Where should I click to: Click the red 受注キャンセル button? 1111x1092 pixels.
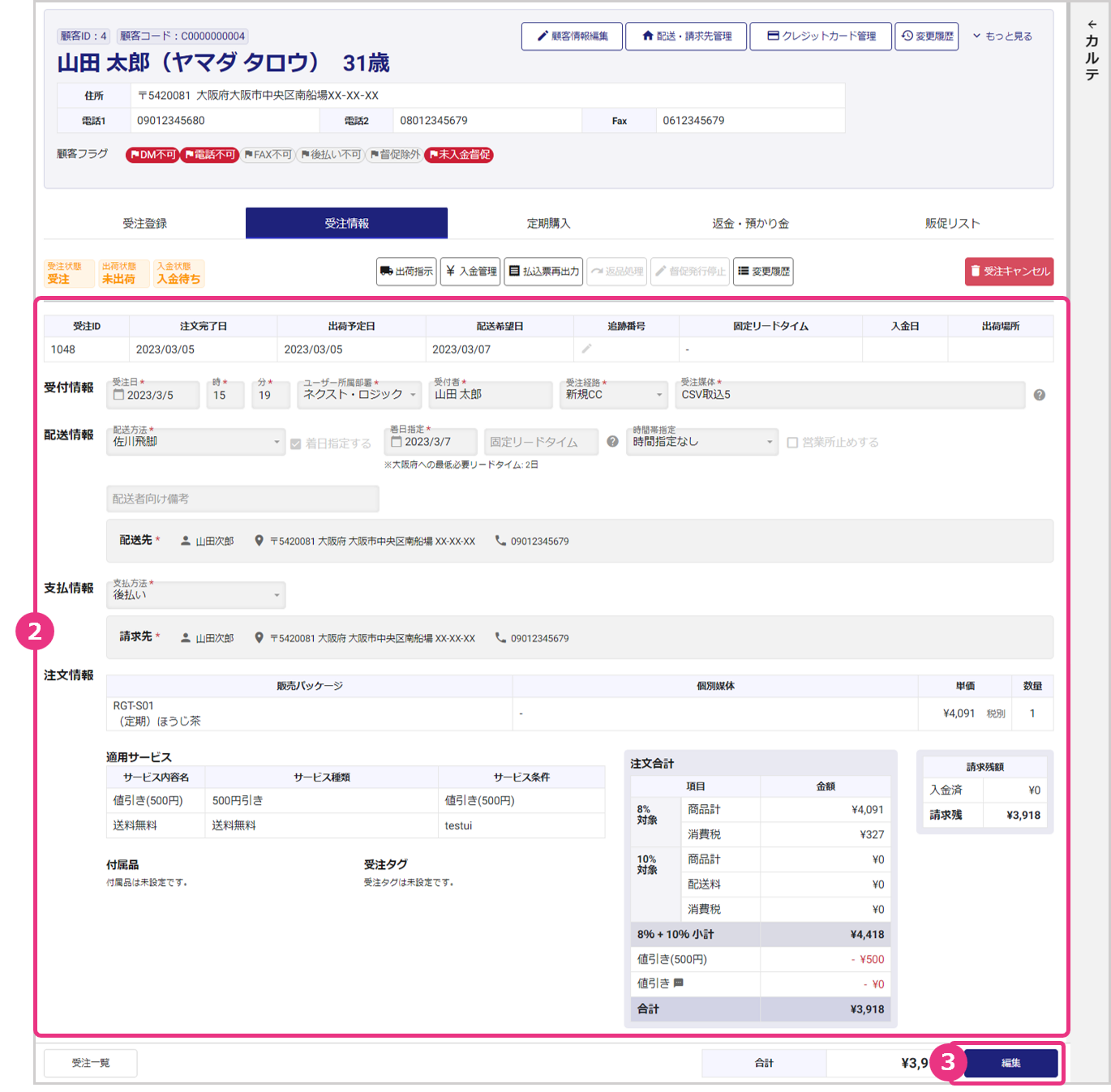[x=1009, y=272]
